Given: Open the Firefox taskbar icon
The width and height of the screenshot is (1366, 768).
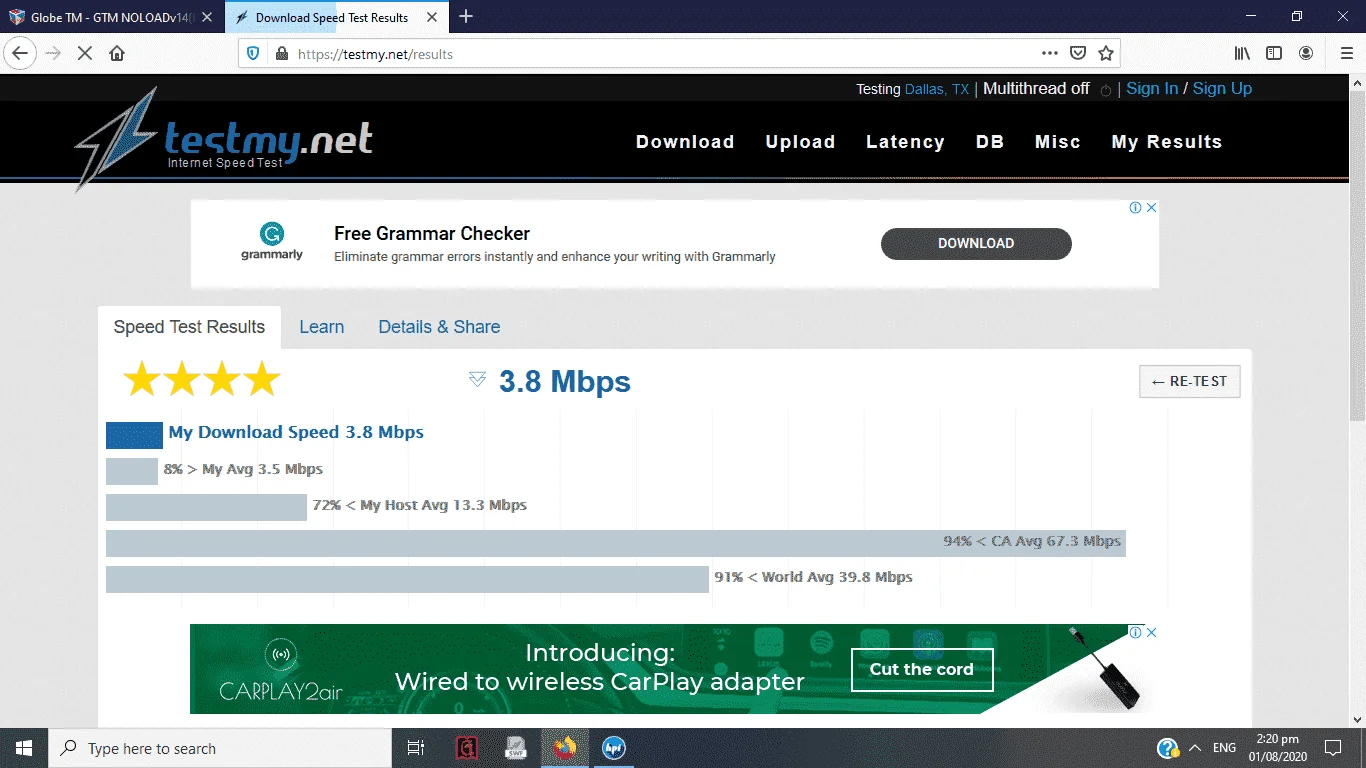Looking at the screenshot, I should click(565, 748).
